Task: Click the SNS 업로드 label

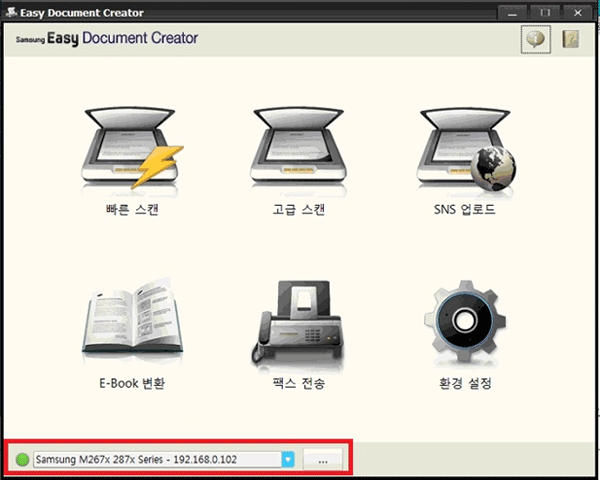Action: 465,210
